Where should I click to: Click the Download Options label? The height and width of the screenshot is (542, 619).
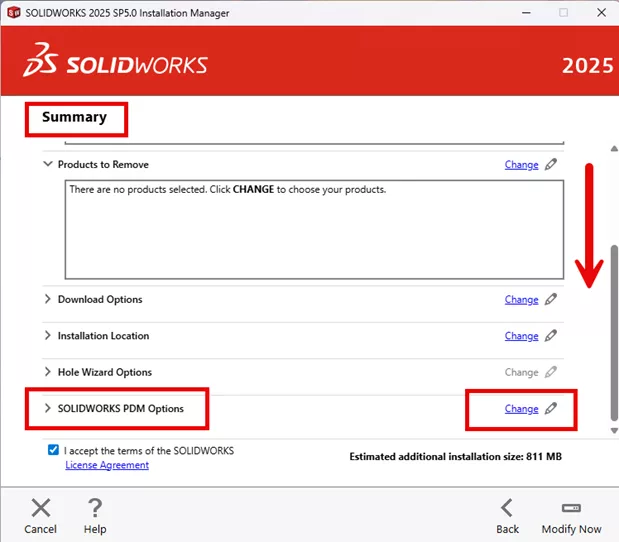[x=100, y=300]
